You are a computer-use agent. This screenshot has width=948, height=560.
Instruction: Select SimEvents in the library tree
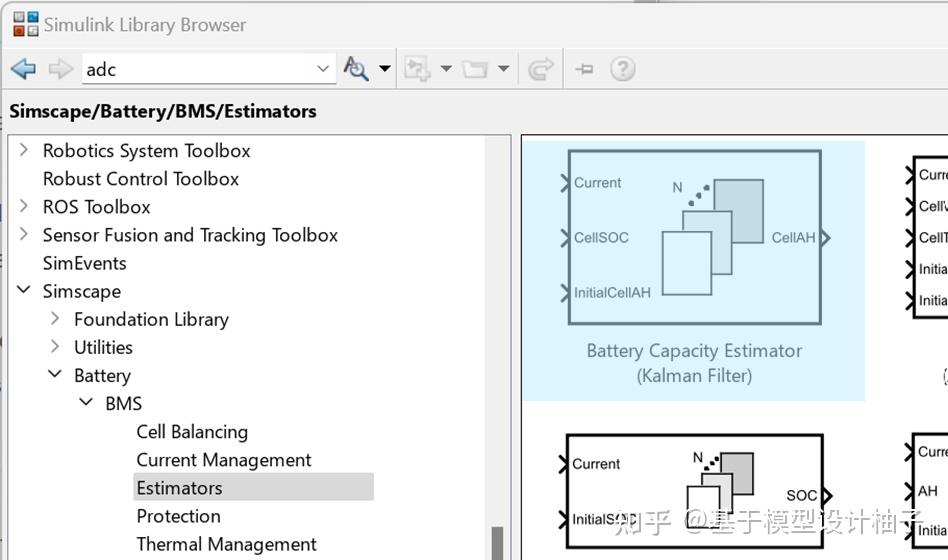85,264
